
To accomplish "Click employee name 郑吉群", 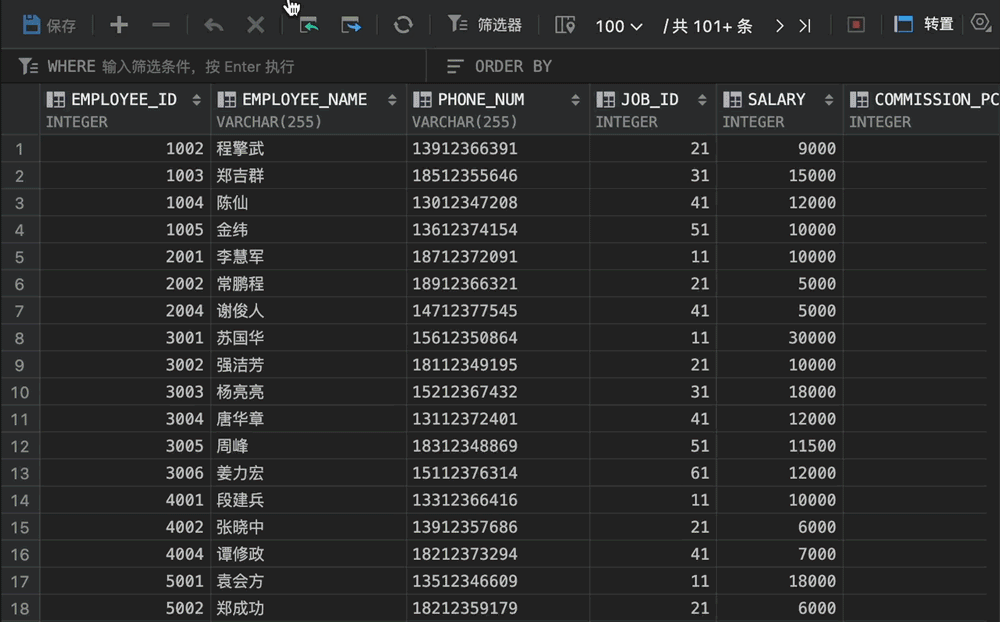I will pos(240,175).
